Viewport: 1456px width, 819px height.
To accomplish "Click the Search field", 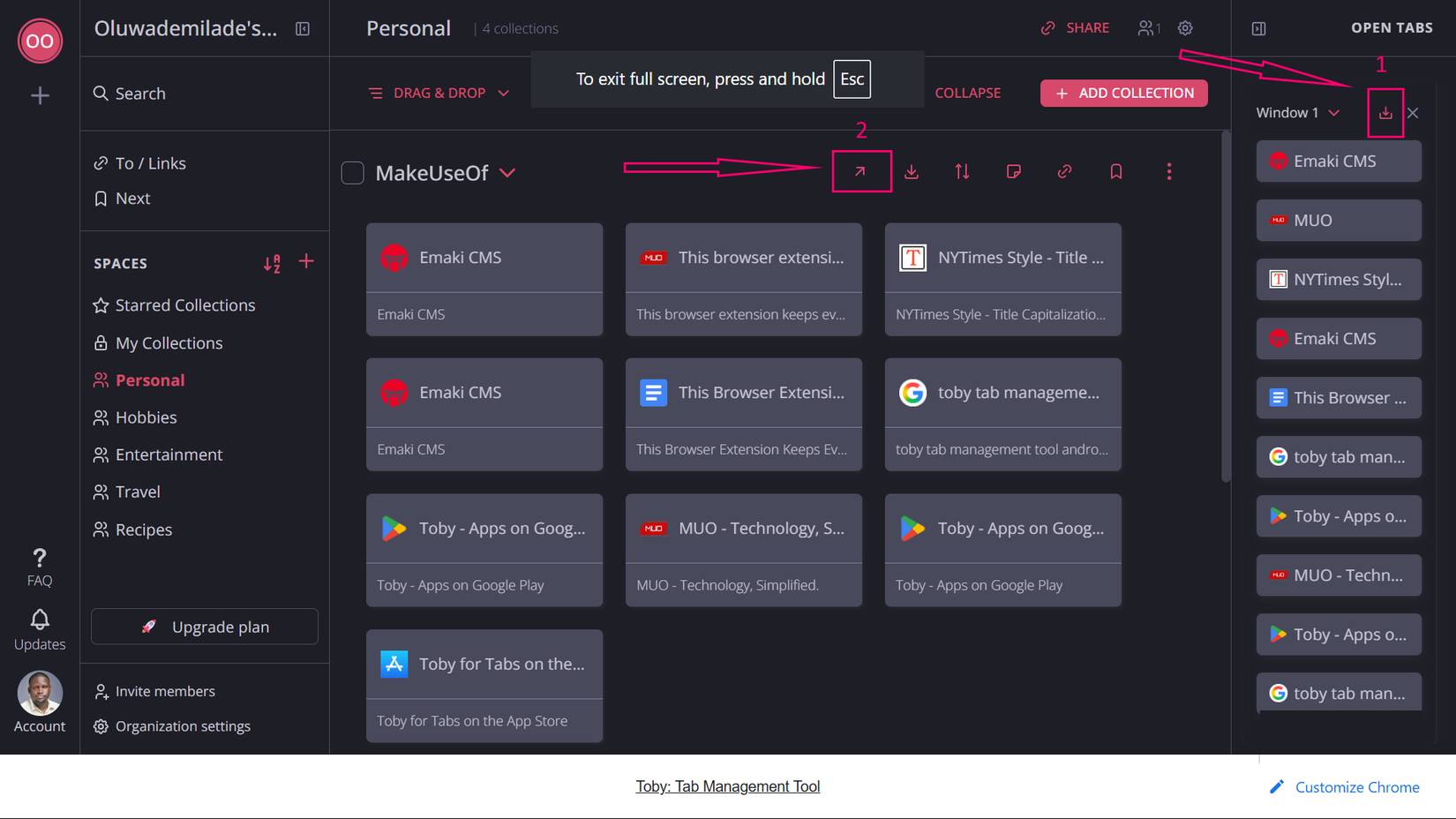I will coord(205,94).
